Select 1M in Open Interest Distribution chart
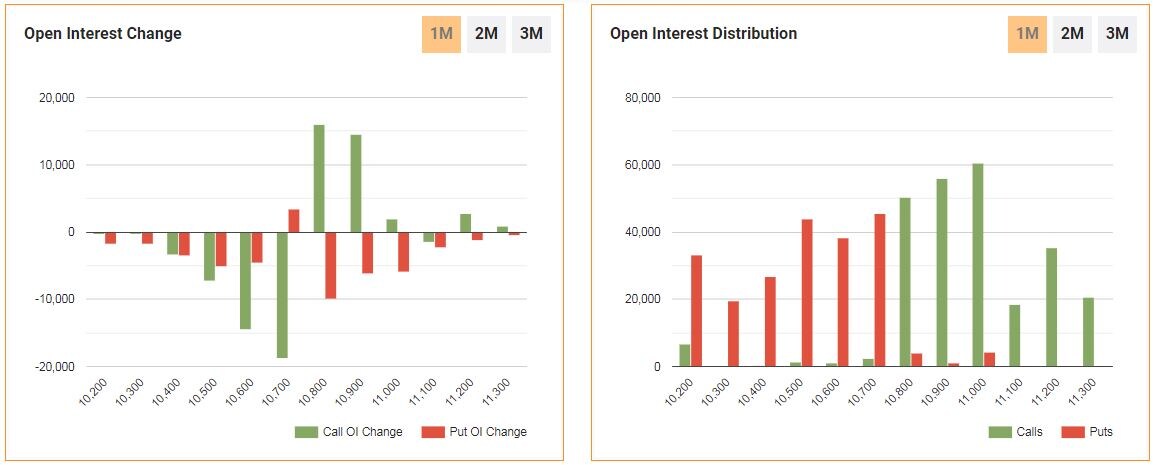 (x=1027, y=34)
